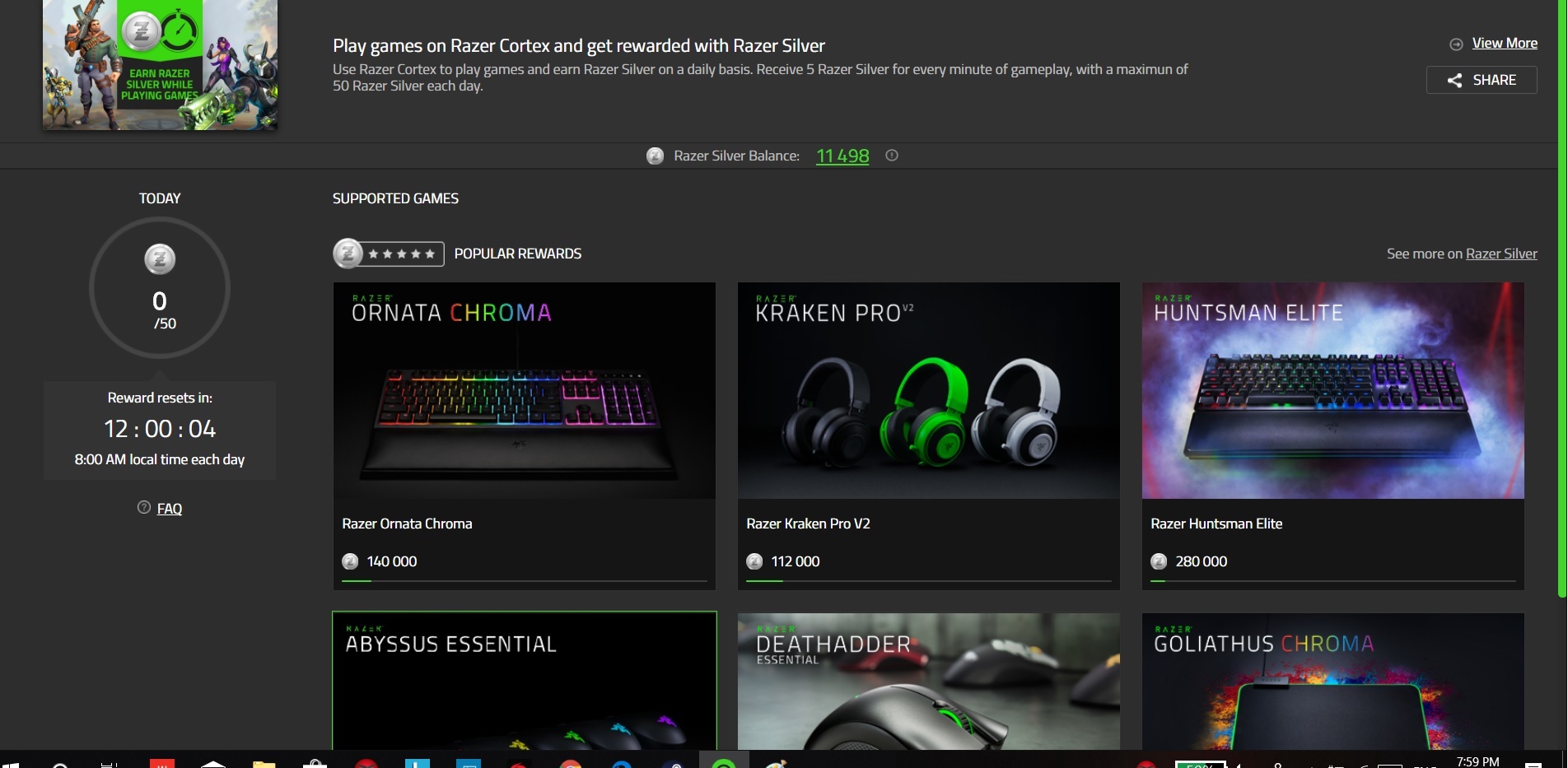Image resolution: width=1568 pixels, height=768 pixels.
Task: Open the Ornata Chroma keyboard image
Action: tap(524, 391)
